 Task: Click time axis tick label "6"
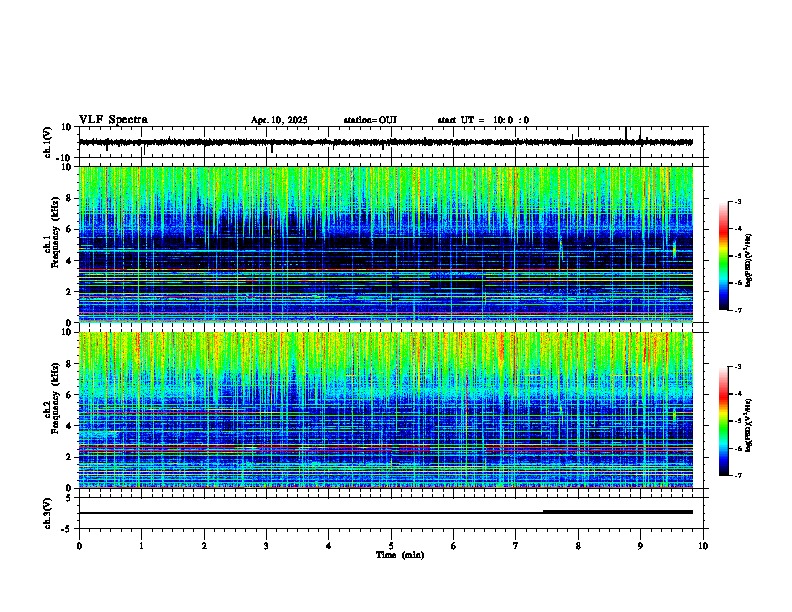tap(454, 546)
